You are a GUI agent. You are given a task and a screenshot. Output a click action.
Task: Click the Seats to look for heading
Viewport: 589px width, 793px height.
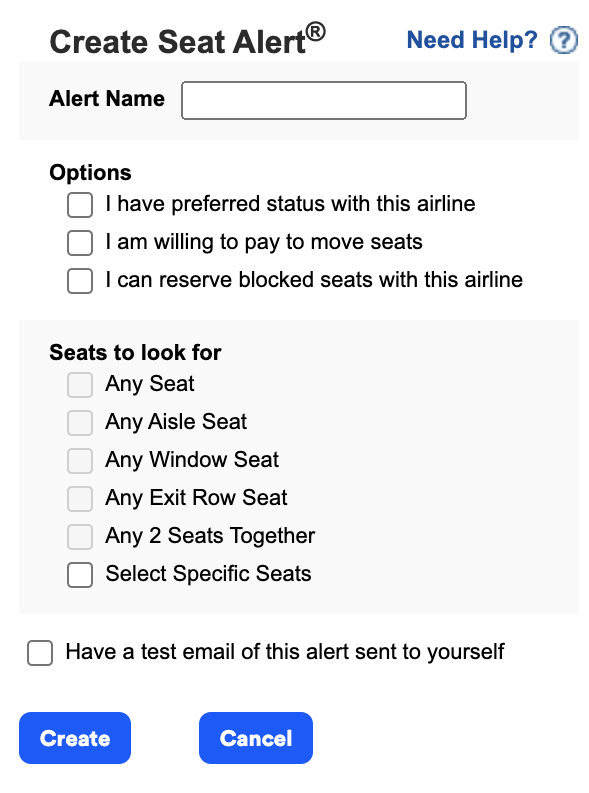135,353
